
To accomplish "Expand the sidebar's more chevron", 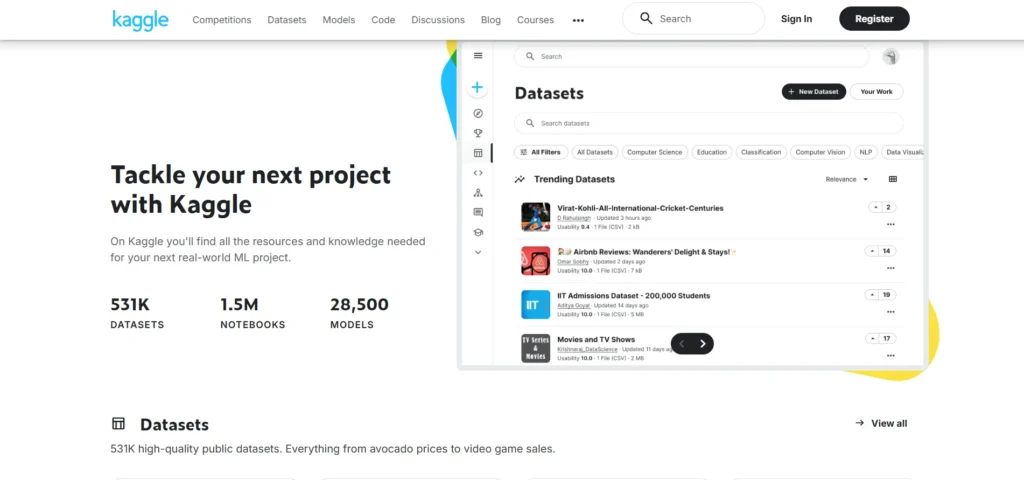I will click(478, 252).
